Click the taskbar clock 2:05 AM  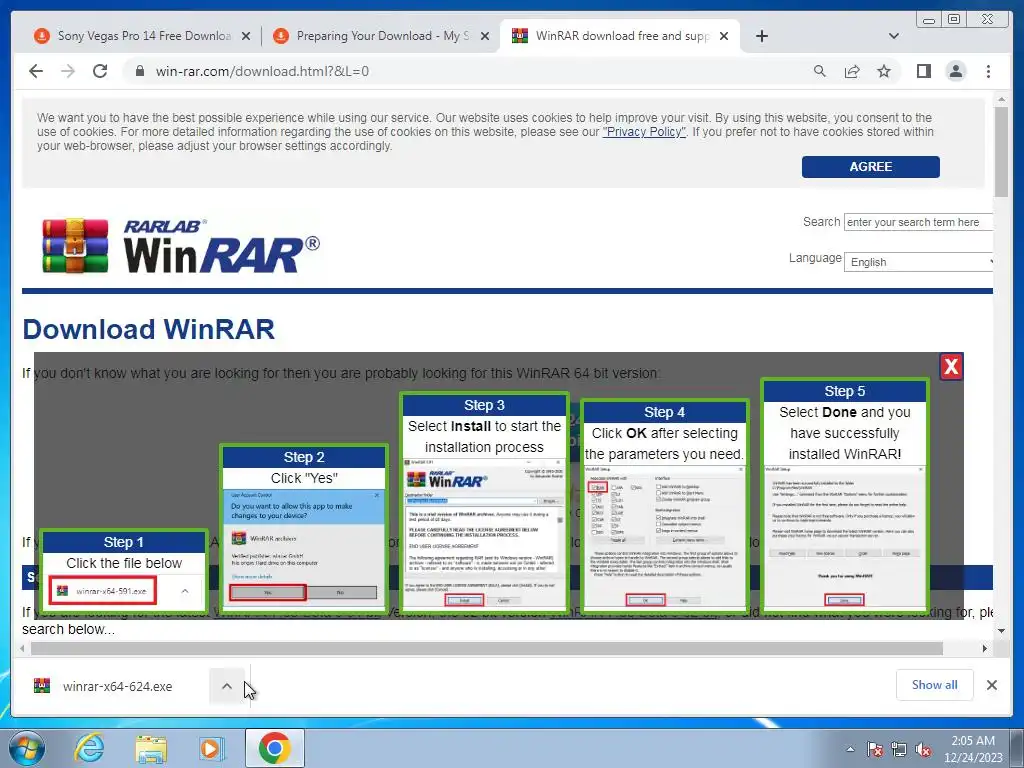(973, 749)
